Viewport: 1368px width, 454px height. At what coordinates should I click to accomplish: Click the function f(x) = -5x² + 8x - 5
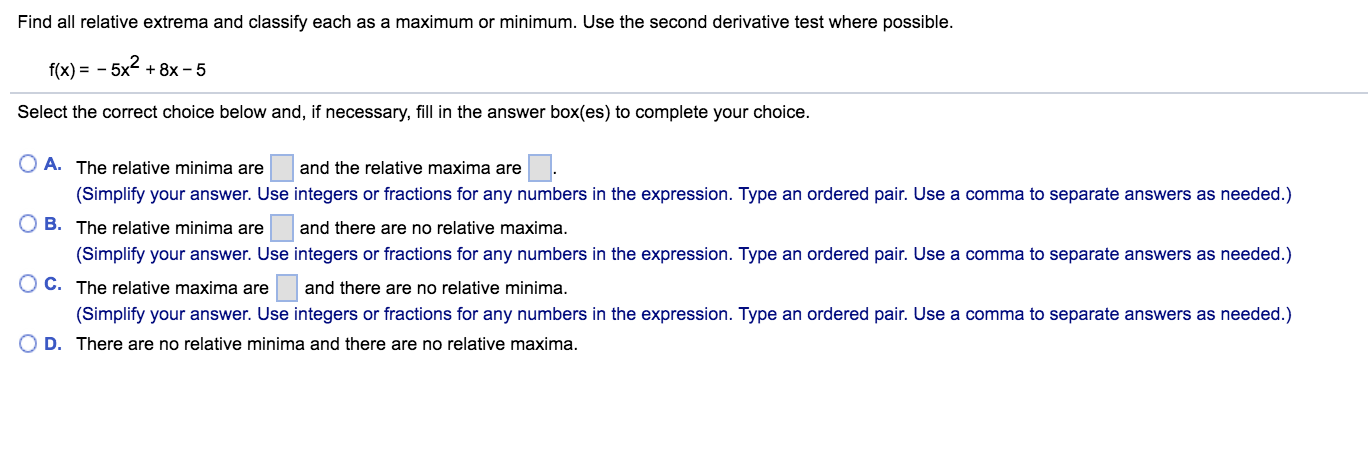click(x=127, y=68)
